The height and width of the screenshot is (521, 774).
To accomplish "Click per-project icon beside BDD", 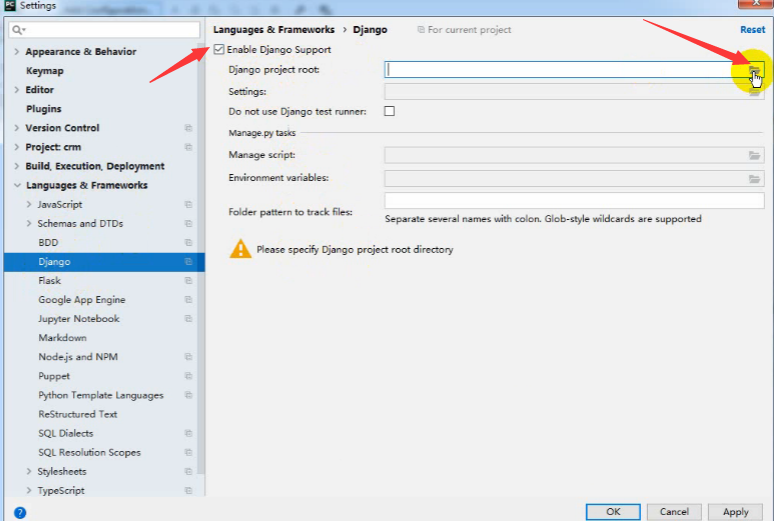I will [x=188, y=242].
